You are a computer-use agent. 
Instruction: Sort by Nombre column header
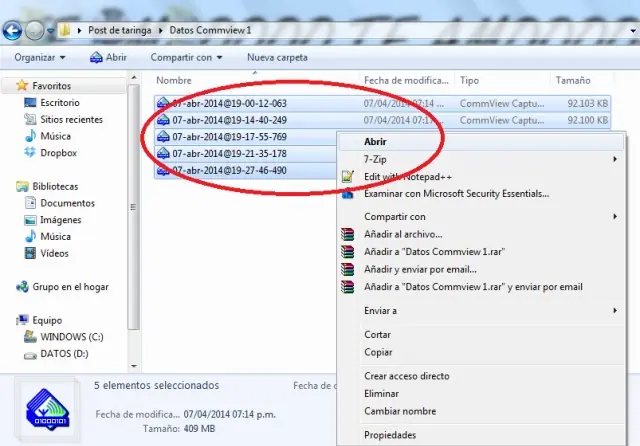click(x=174, y=80)
